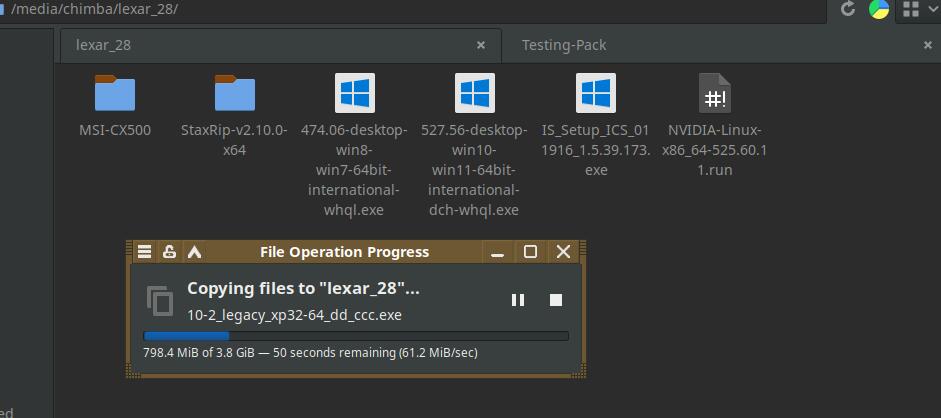The width and height of the screenshot is (941, 418).
Task: Click the shade-up arrow icon in dialog titlebar
Action: coord(195,252)
